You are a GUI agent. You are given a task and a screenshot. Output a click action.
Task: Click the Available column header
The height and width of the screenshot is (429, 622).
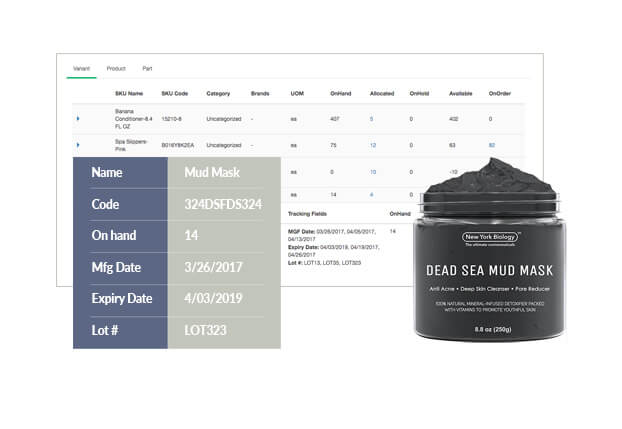[x=461, y=94]
